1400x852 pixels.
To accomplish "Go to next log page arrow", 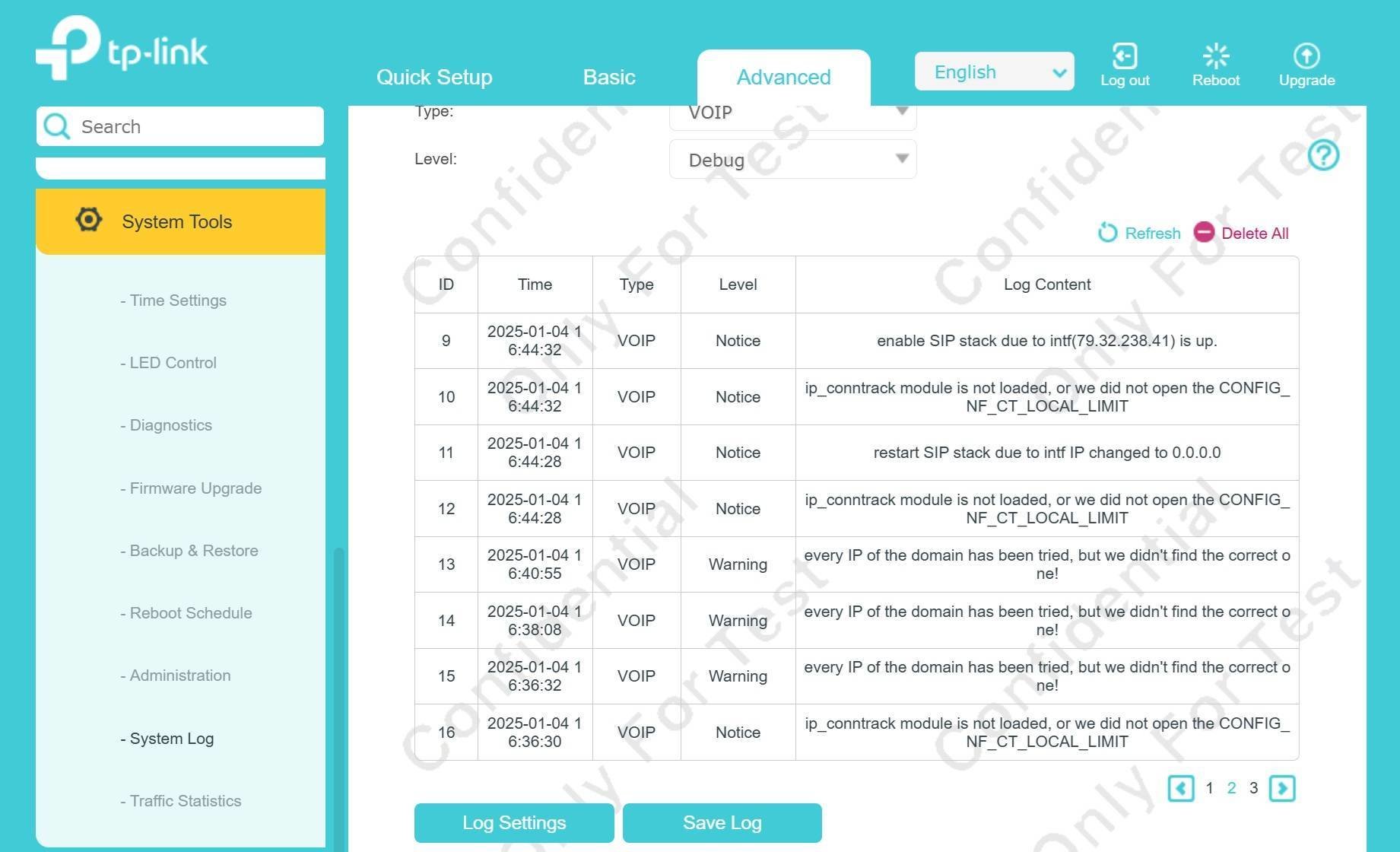I will click(1282, 788).
